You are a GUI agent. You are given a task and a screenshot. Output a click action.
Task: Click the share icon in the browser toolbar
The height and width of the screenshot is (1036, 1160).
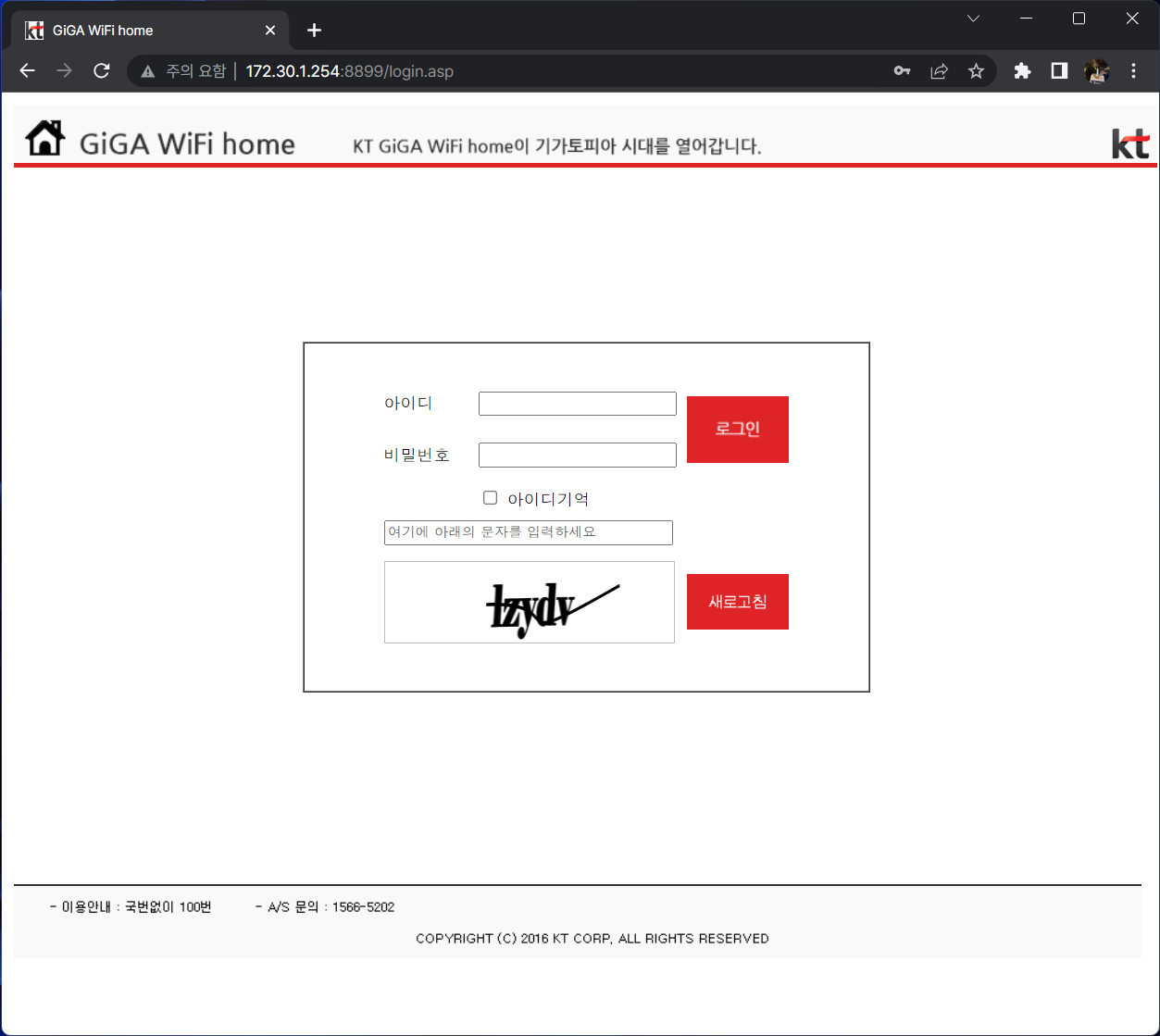pos(939,70)
